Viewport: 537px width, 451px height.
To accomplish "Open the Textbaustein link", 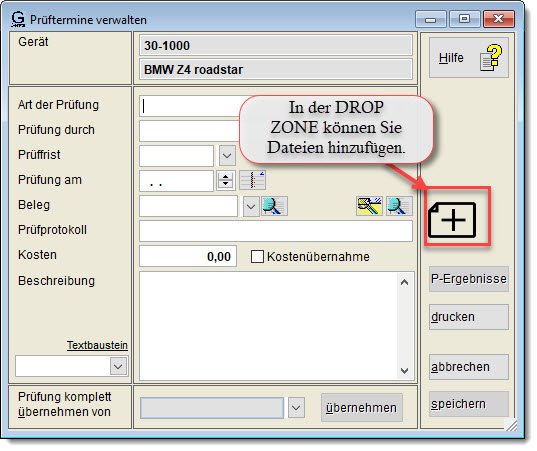I will [x=97, y=345].
